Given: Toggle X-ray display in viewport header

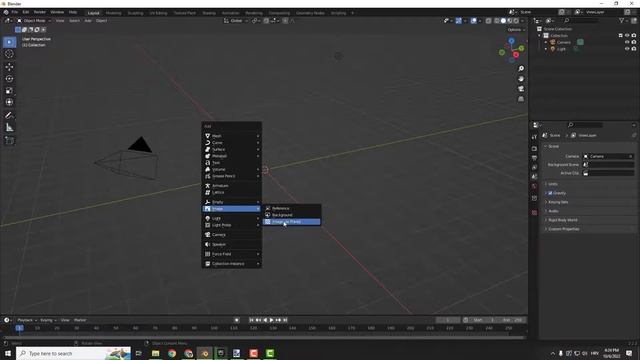Looking at the screenshot, I should [x=488, y=21].
